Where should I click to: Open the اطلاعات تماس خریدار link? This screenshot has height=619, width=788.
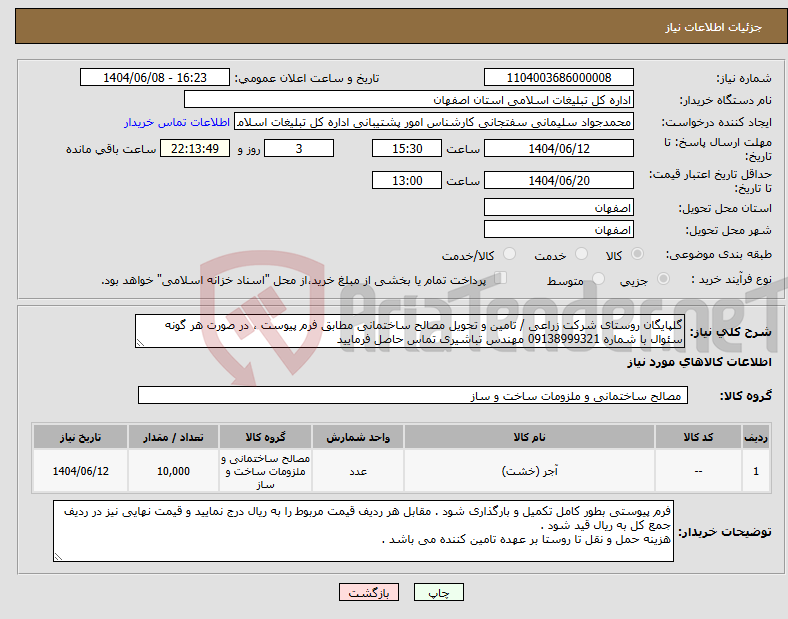(x=177, y=122)
